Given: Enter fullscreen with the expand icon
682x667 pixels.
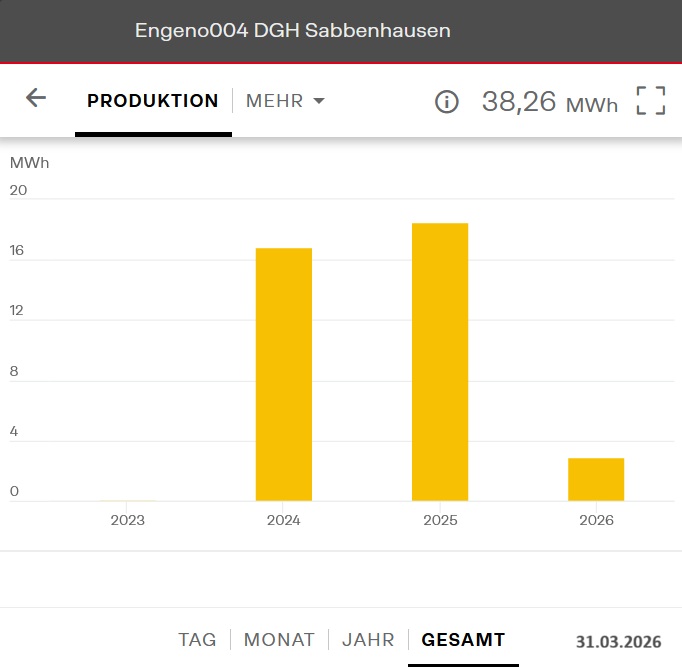Looking at the screenshot, I should pos(651,101).
